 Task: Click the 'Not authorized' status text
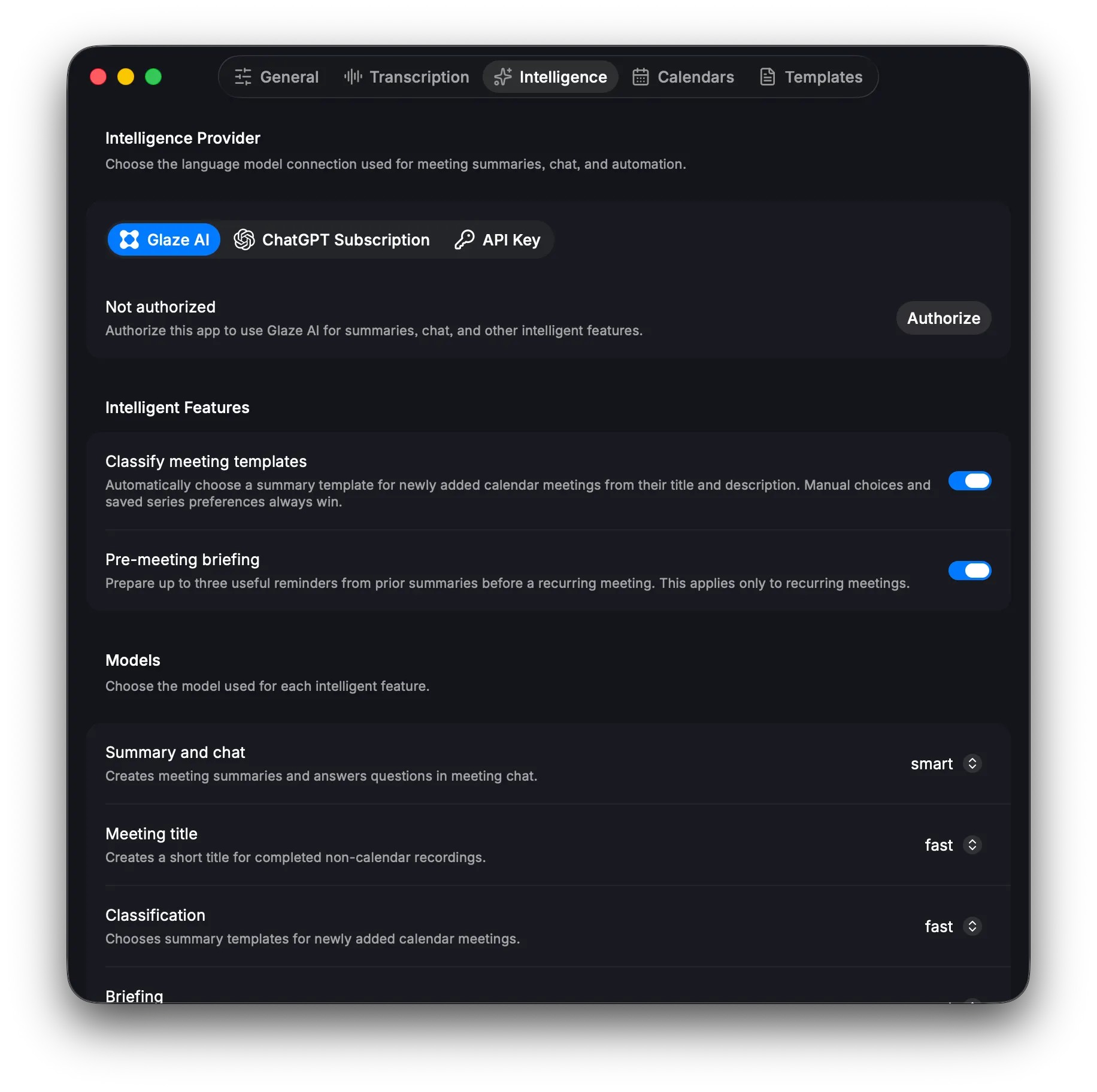(160, 307)
